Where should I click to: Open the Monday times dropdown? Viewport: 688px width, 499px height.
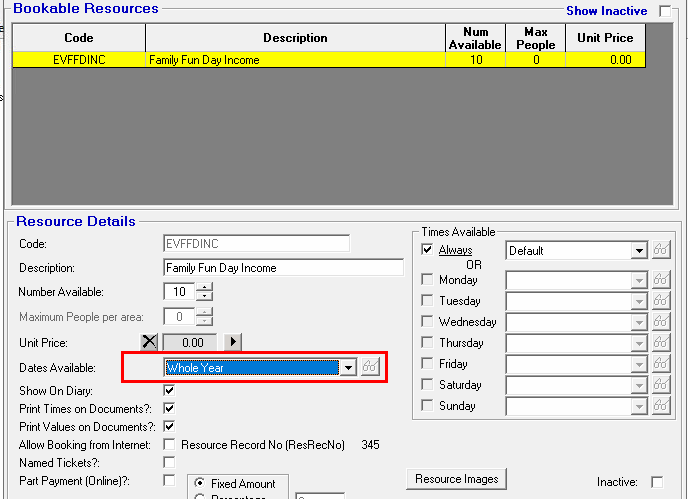[x=639, y=280]
